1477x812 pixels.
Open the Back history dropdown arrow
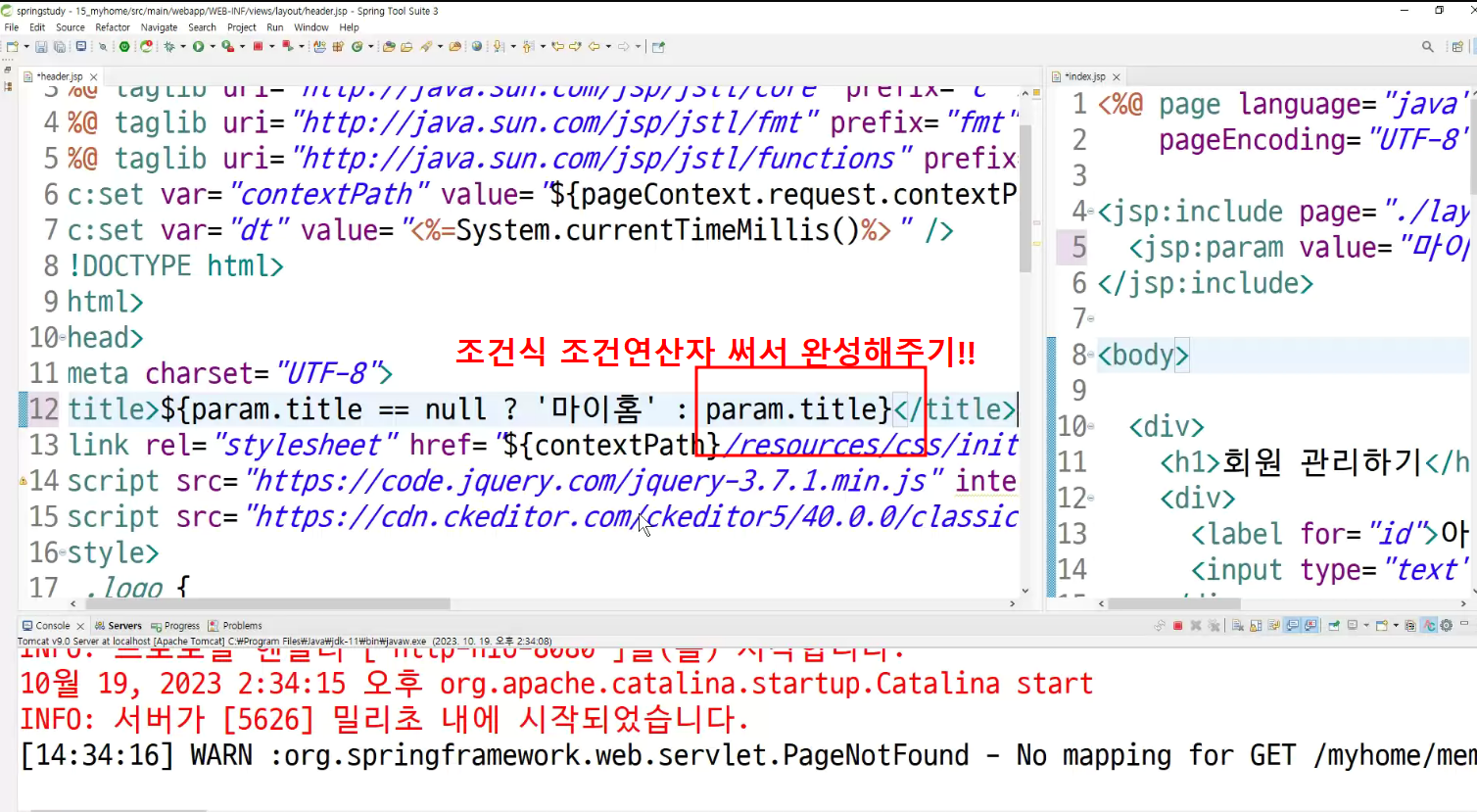[608, 46]
